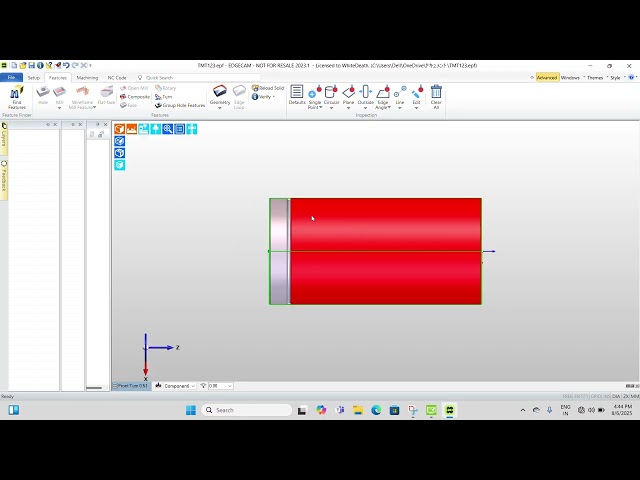Select the Geometry feature icon
Viewport: 640px width, 480px height.
(220, 91)
